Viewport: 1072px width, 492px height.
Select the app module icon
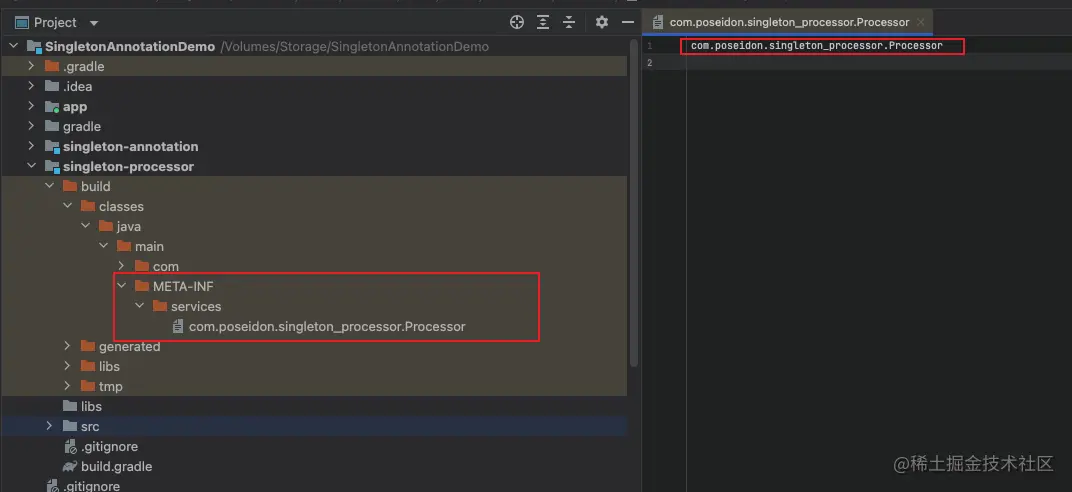(51, 107)
